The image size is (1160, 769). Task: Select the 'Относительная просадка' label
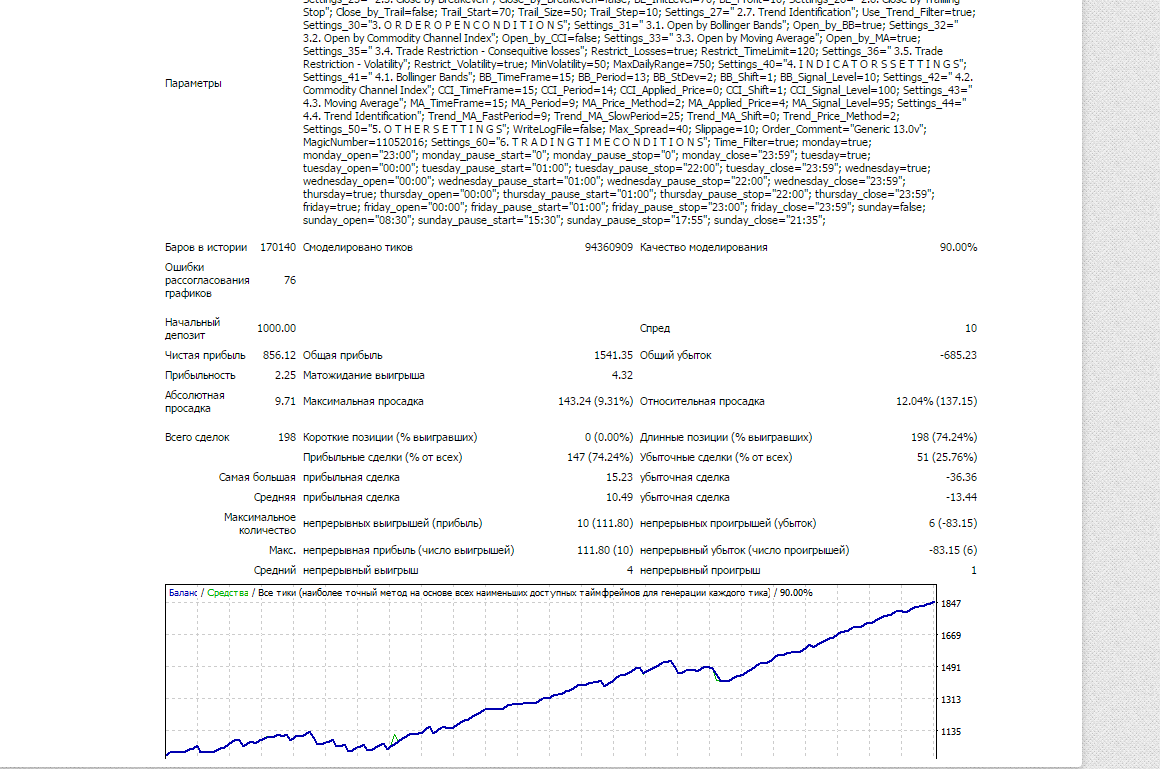702,401
